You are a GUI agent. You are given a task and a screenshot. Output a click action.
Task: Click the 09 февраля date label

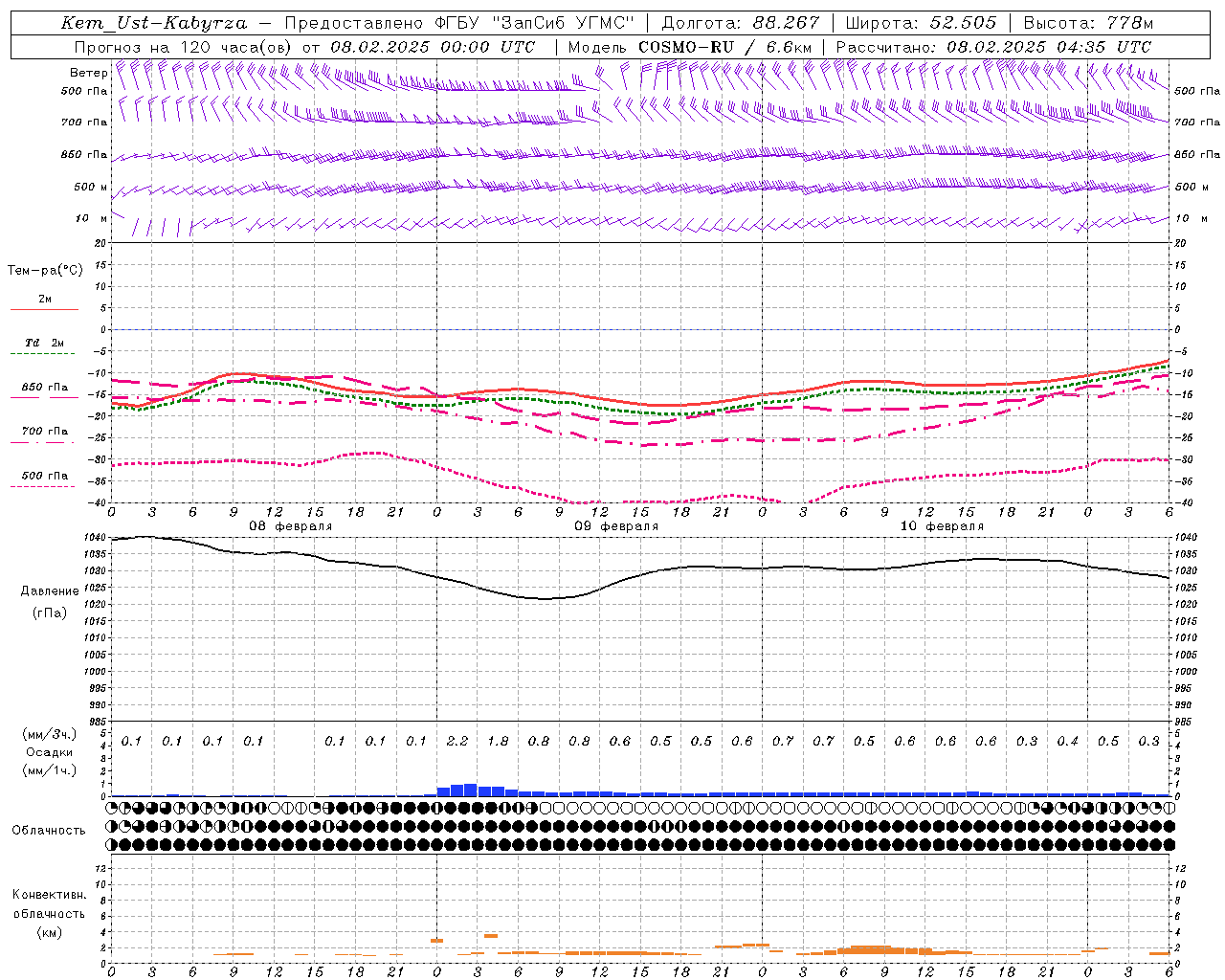(616, 526)
